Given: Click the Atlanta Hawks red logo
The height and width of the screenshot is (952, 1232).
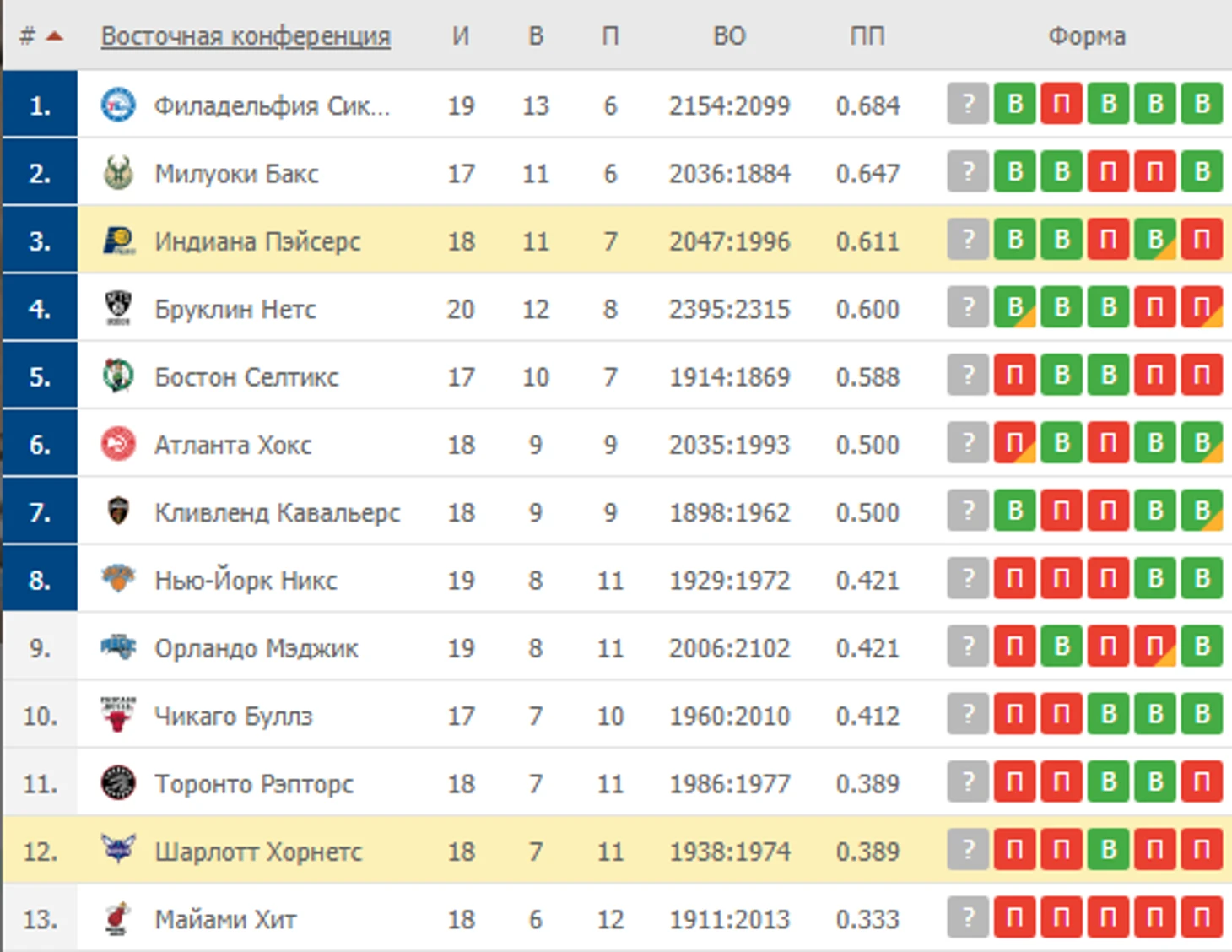Looking at the screenshot, I should 118,444.
